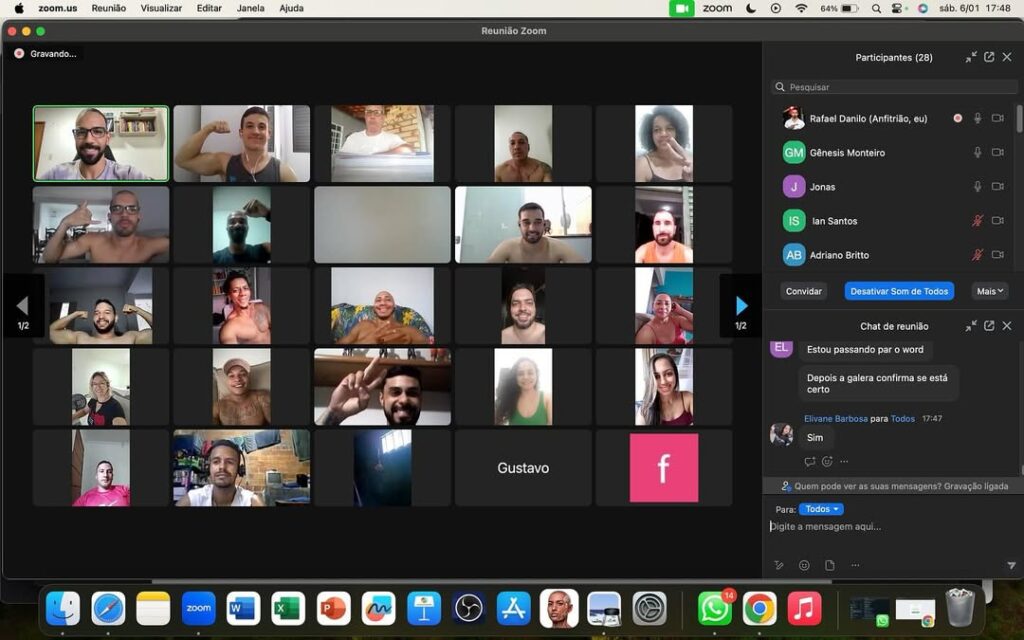
Task: Pop out the Chat de reunião panel
Action: 989,326
